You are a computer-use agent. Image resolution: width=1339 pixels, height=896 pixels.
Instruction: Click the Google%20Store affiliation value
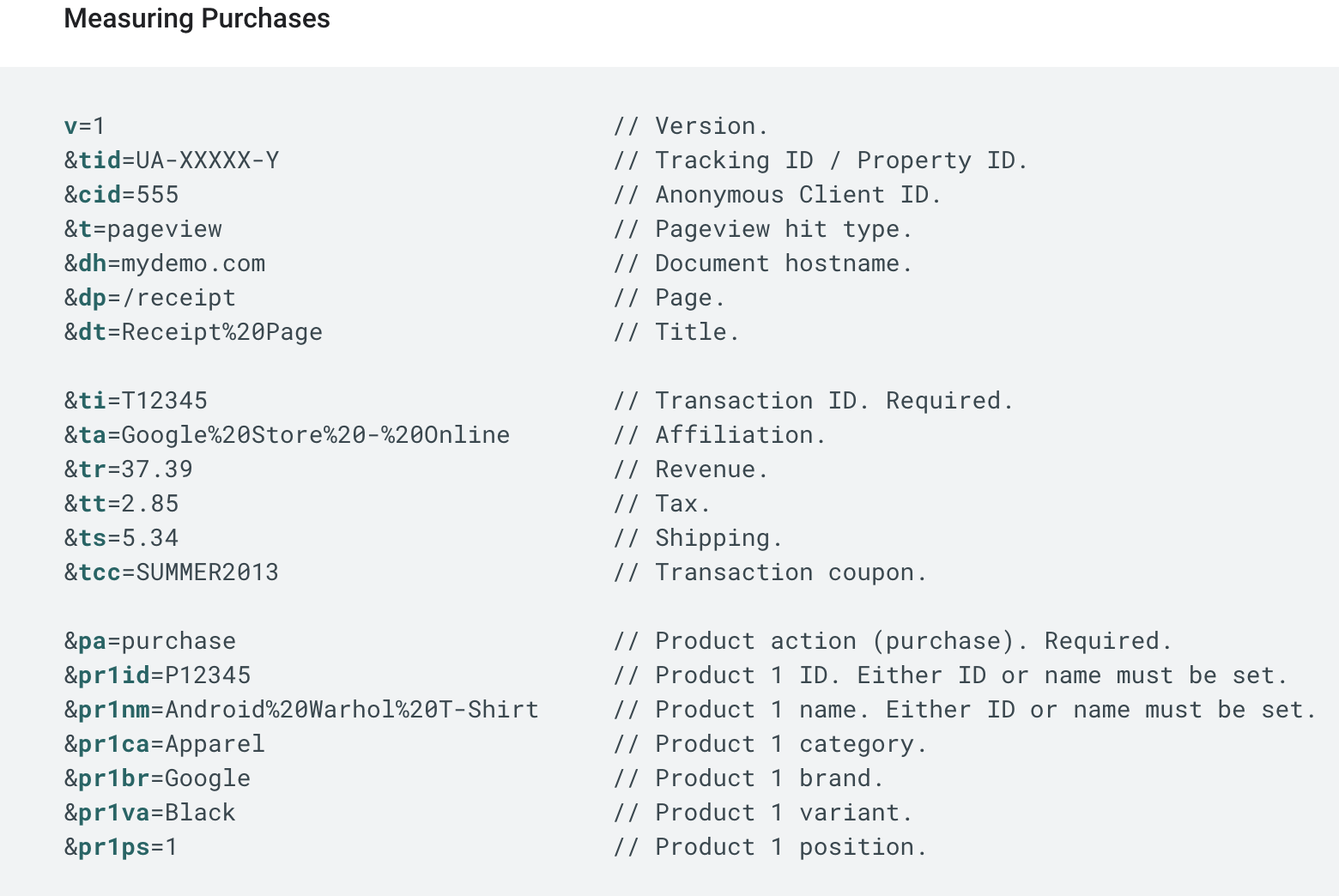coord(315,435)
